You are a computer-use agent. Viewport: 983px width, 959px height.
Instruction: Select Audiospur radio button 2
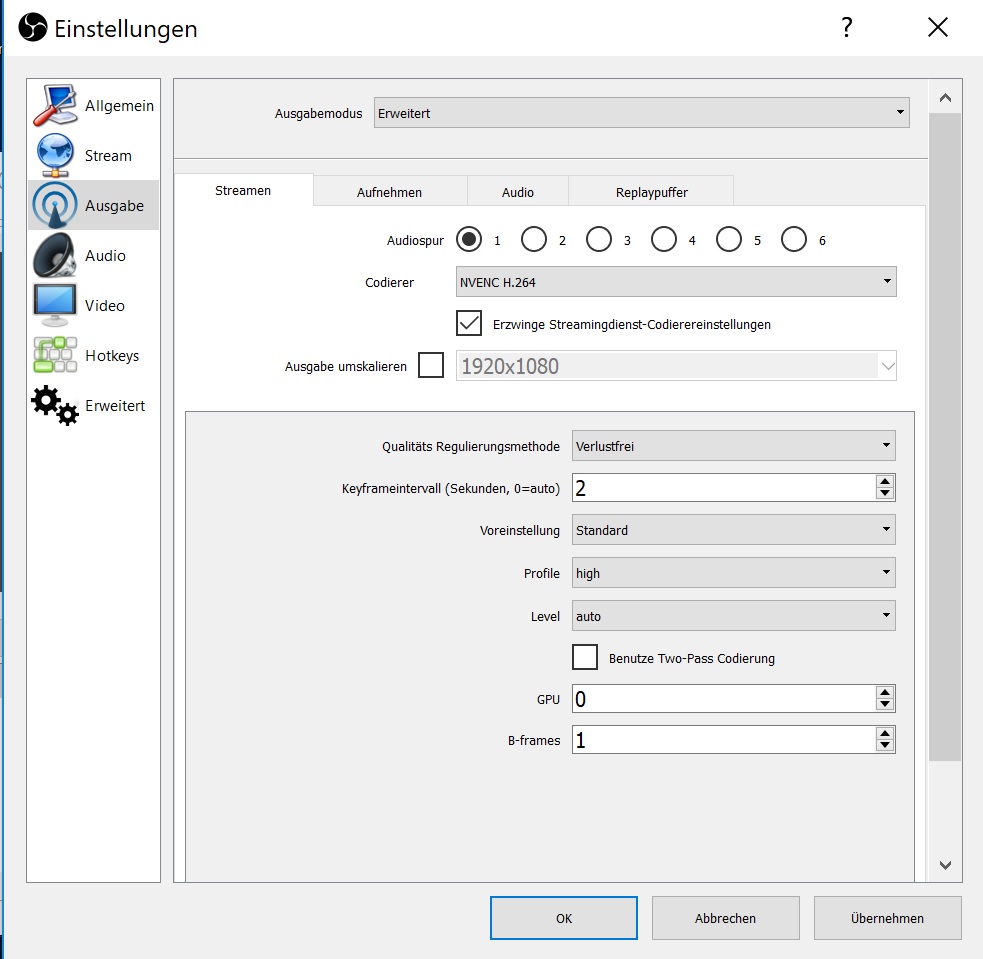pos(534,240)
